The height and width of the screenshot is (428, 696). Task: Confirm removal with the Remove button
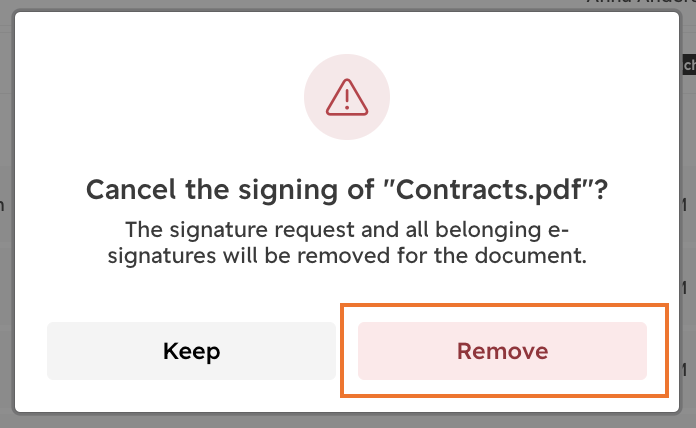[502, 351]
